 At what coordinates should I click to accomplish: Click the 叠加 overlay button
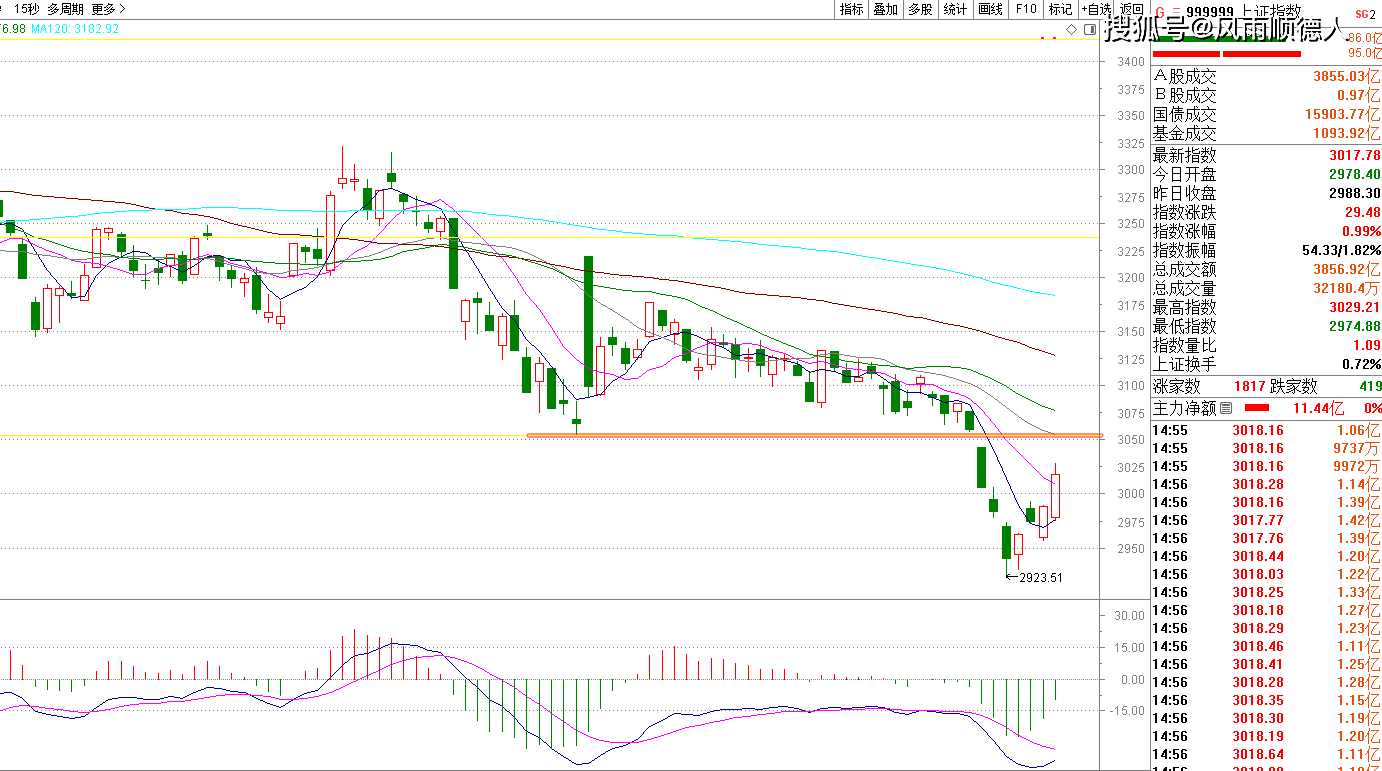(x=885, y=9)
